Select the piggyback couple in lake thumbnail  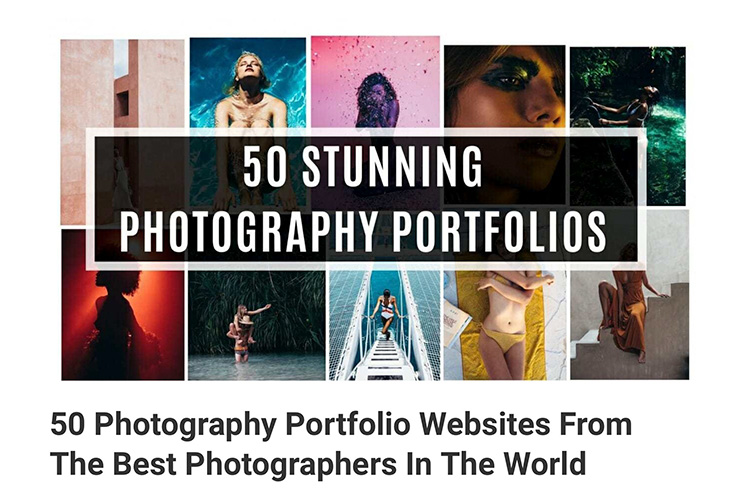(x=256, y=325)
